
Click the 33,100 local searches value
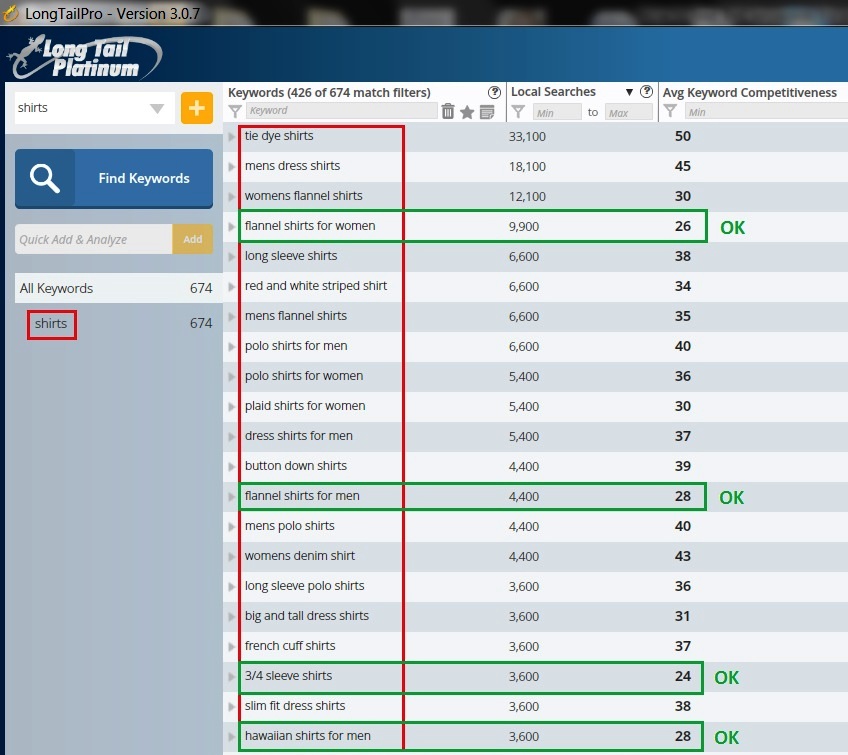tap(527, 137)
